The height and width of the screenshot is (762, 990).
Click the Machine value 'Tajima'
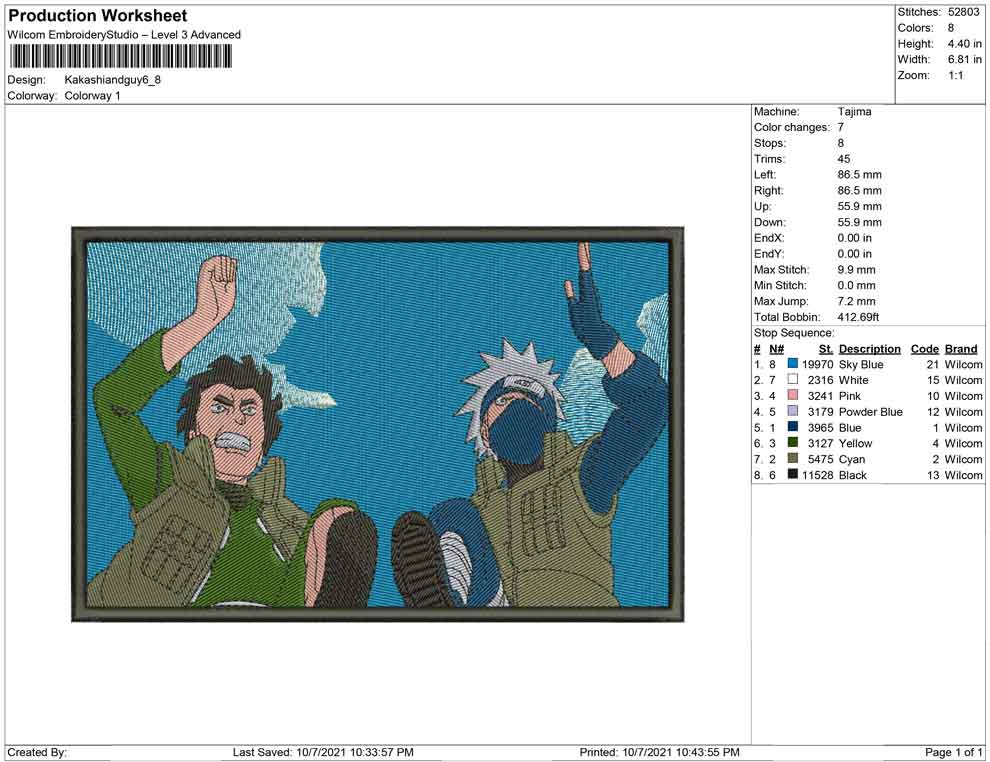pos(854,112)
